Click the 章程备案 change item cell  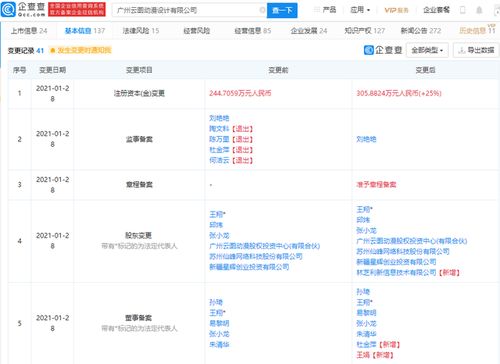(x=139, y=185)
